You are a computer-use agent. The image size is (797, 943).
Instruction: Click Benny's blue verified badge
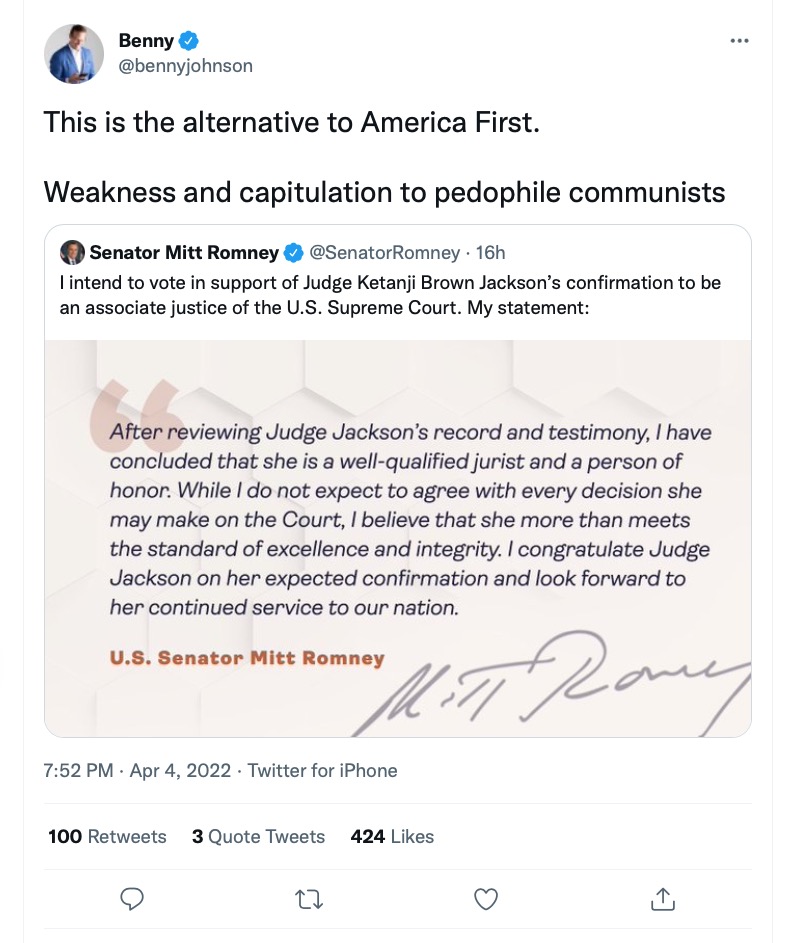[189, 41]
